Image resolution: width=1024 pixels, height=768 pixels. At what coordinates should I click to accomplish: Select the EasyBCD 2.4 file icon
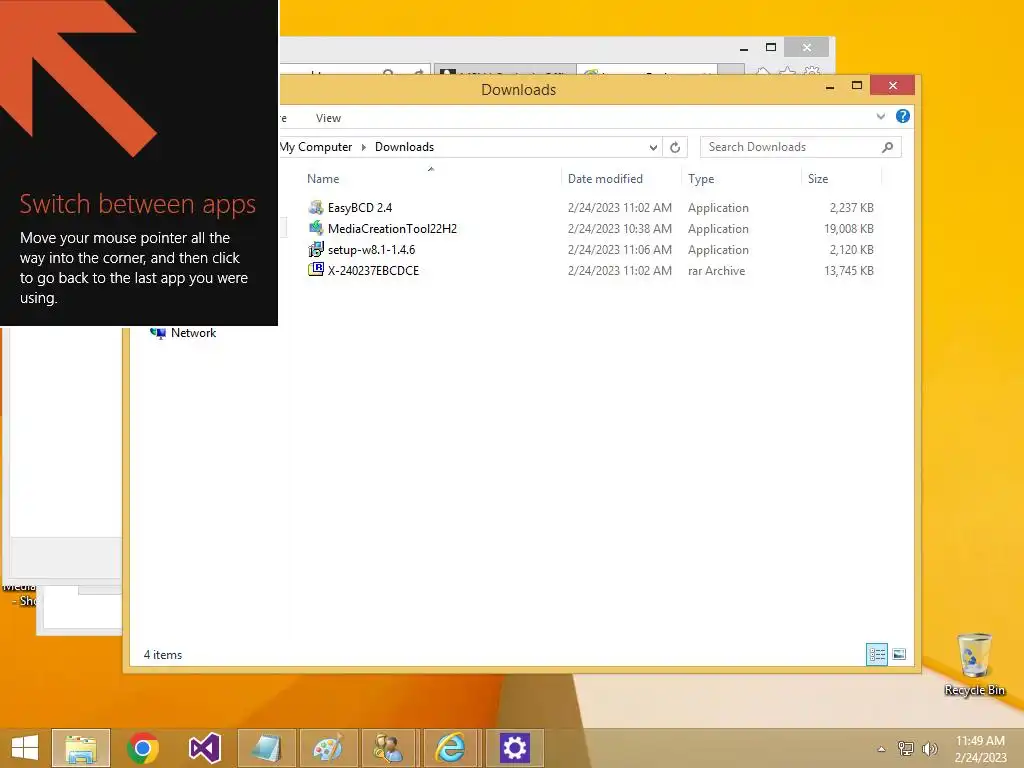(x=316, y=208)
